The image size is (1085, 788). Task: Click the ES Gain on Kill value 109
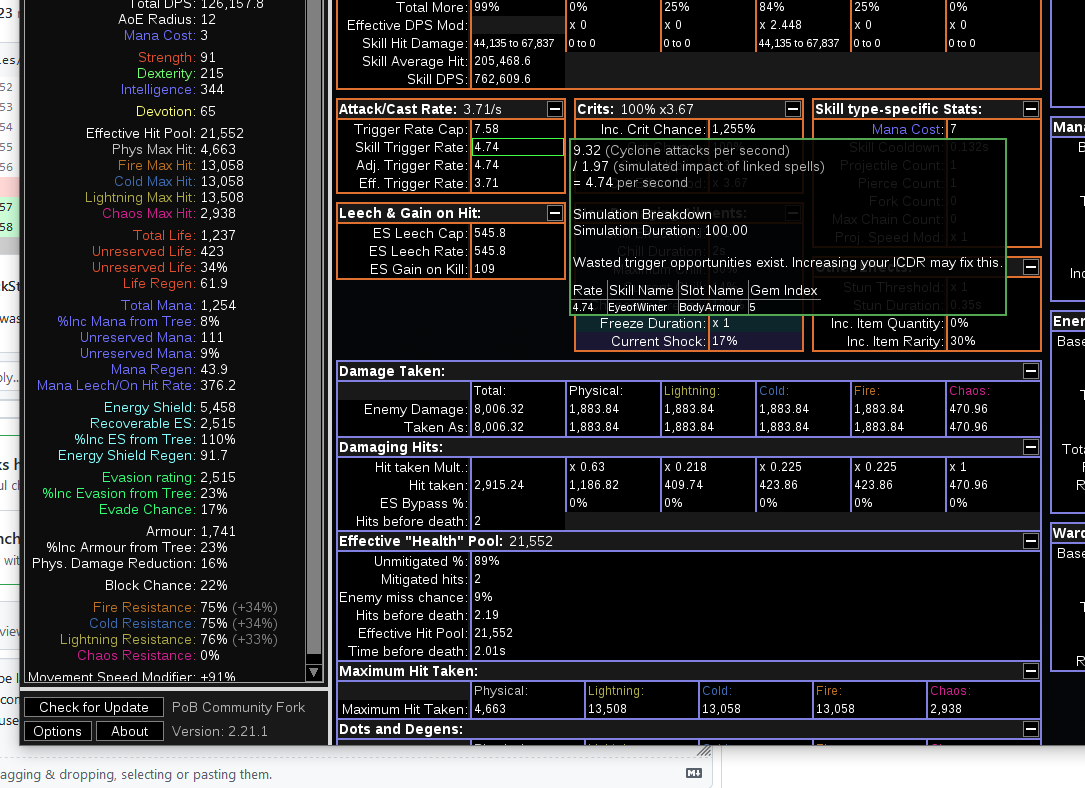[484, 269]
